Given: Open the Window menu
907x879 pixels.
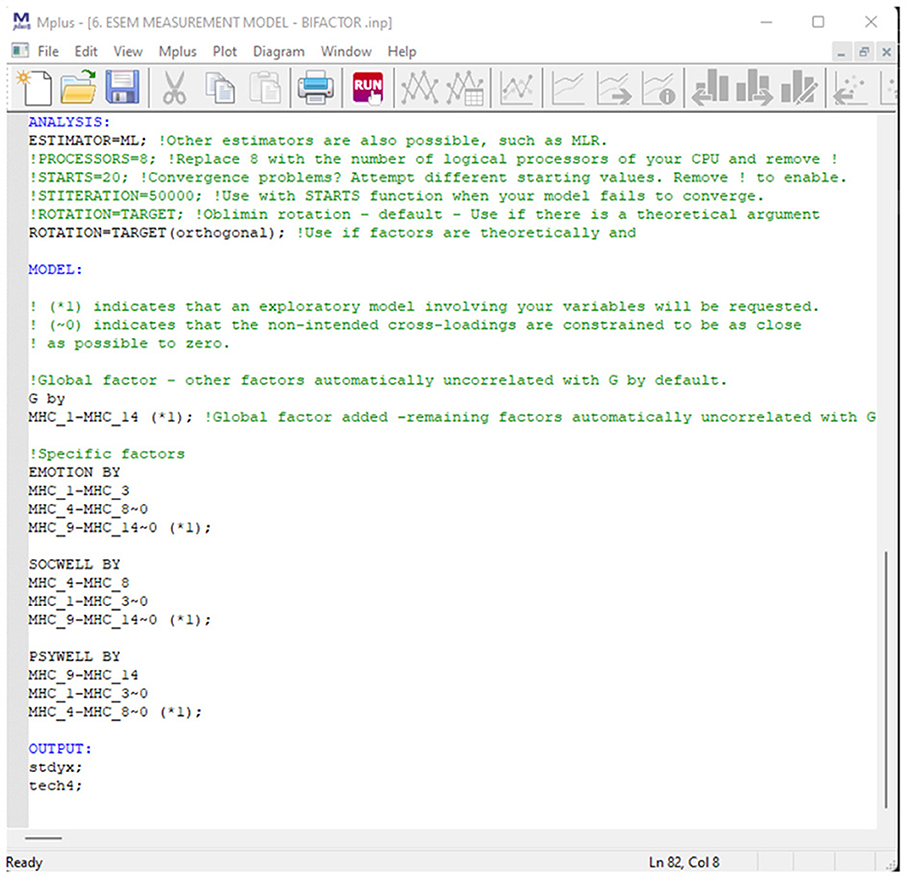Looking at the screenshot, I should coord(346,51).
